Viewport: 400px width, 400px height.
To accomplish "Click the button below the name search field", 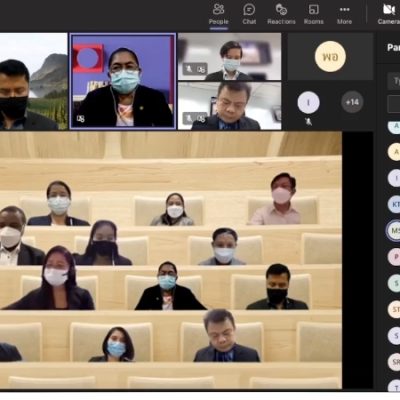I will 394,104.
